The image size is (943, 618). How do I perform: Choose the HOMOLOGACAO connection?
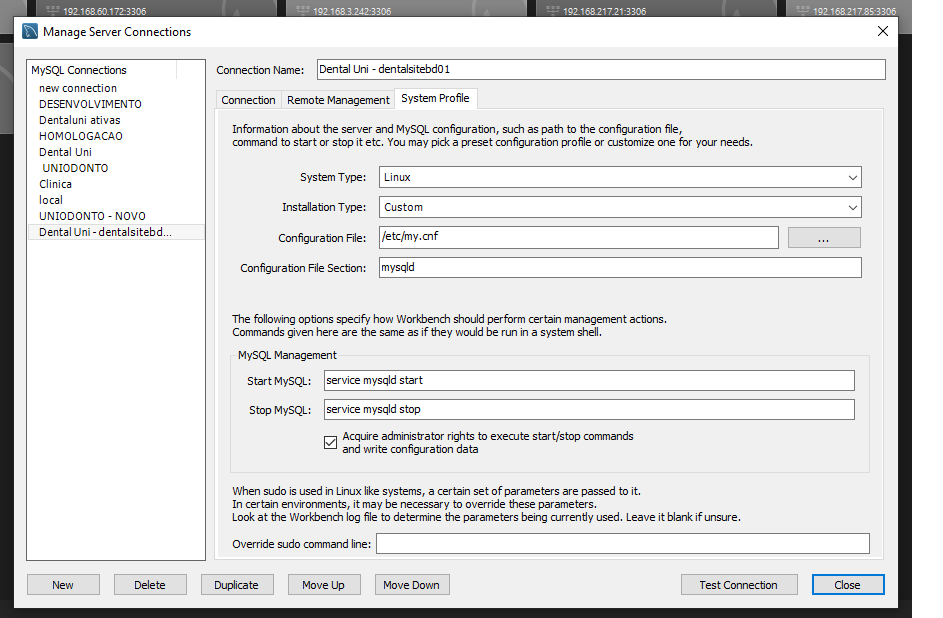(80, 136)
